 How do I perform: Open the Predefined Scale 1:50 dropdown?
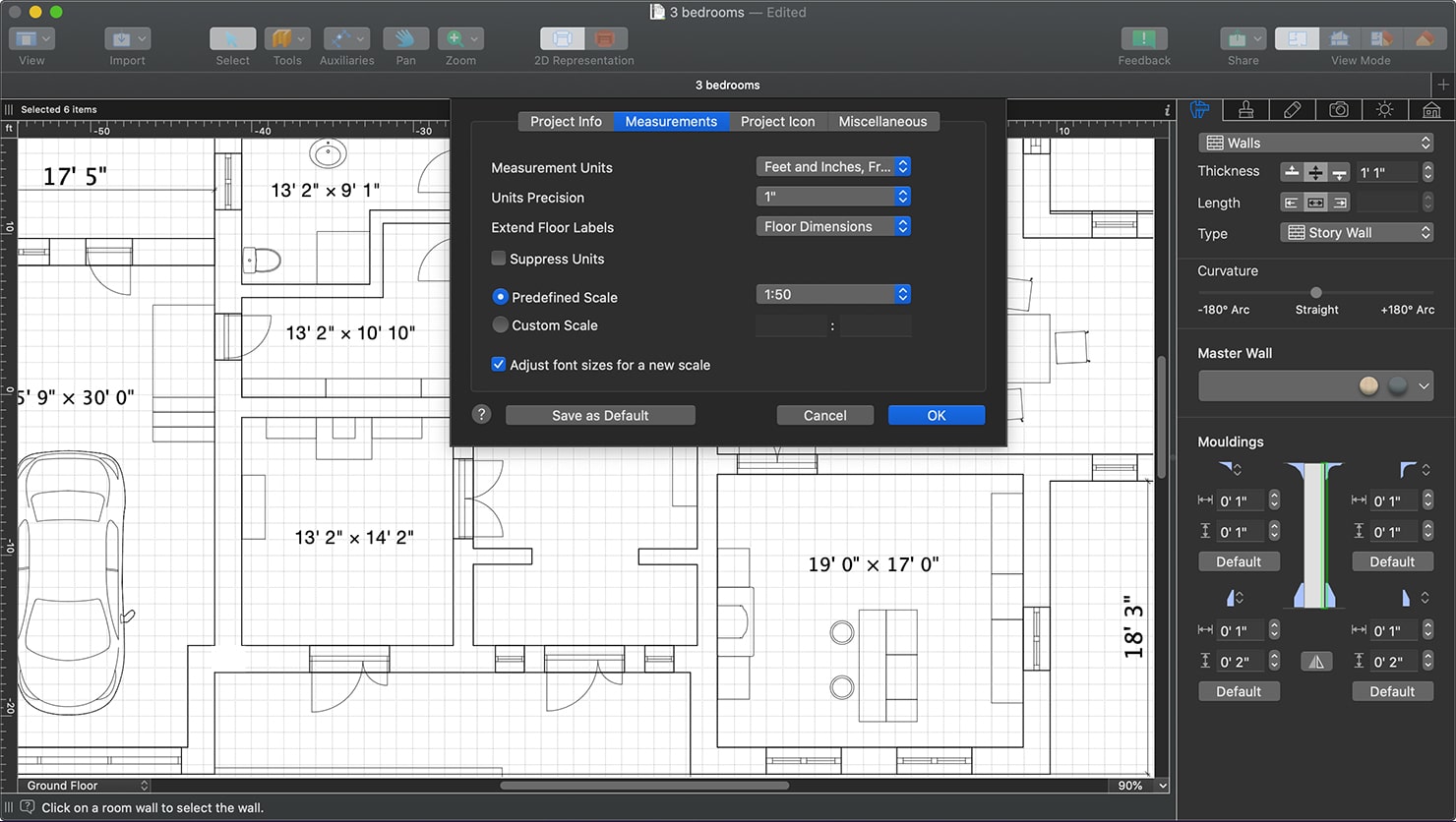point(832,293)
